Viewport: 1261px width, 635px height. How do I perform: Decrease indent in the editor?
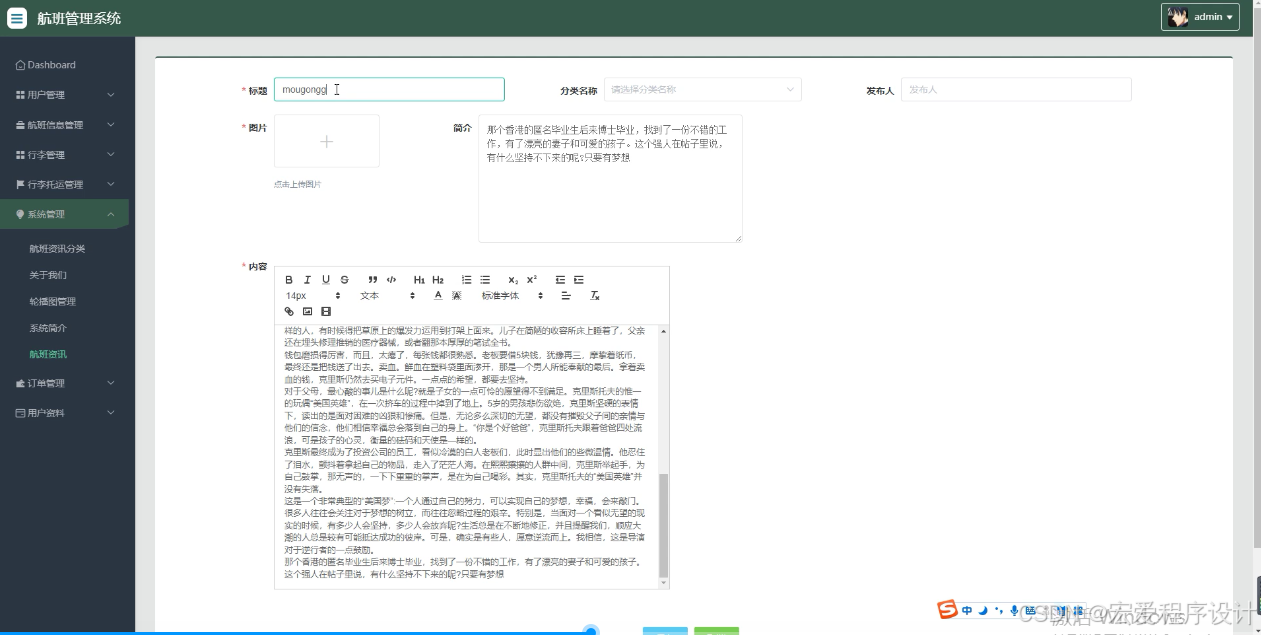point(560,280)
